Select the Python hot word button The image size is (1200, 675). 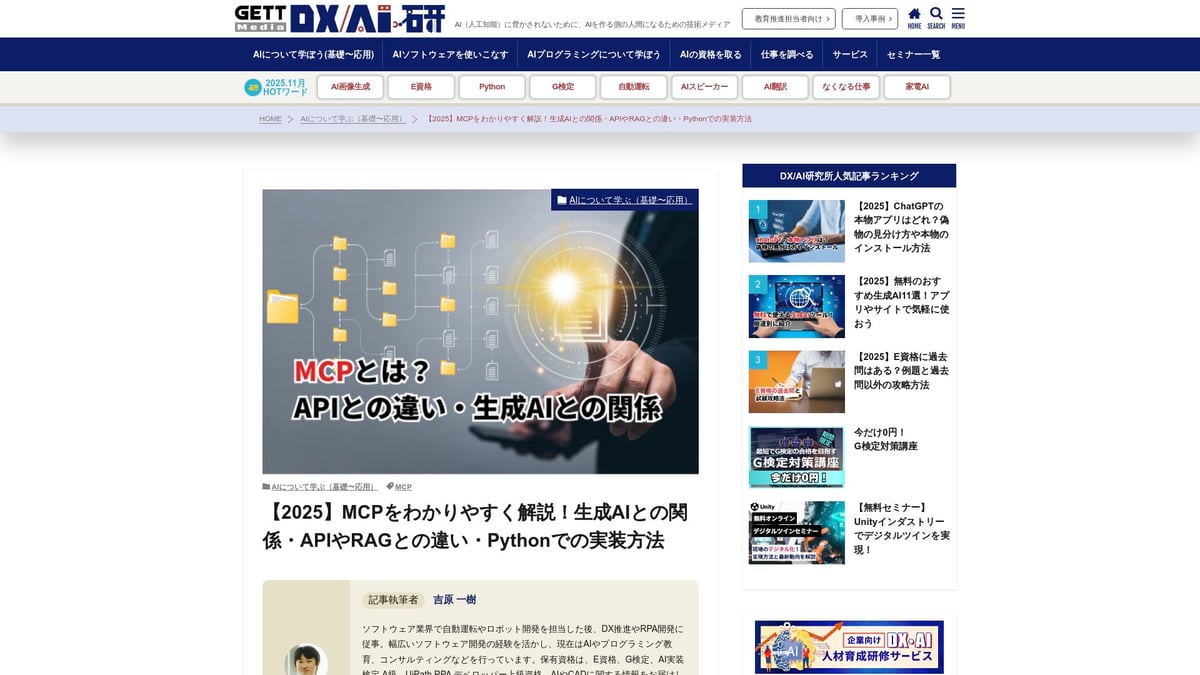[492, 87]
